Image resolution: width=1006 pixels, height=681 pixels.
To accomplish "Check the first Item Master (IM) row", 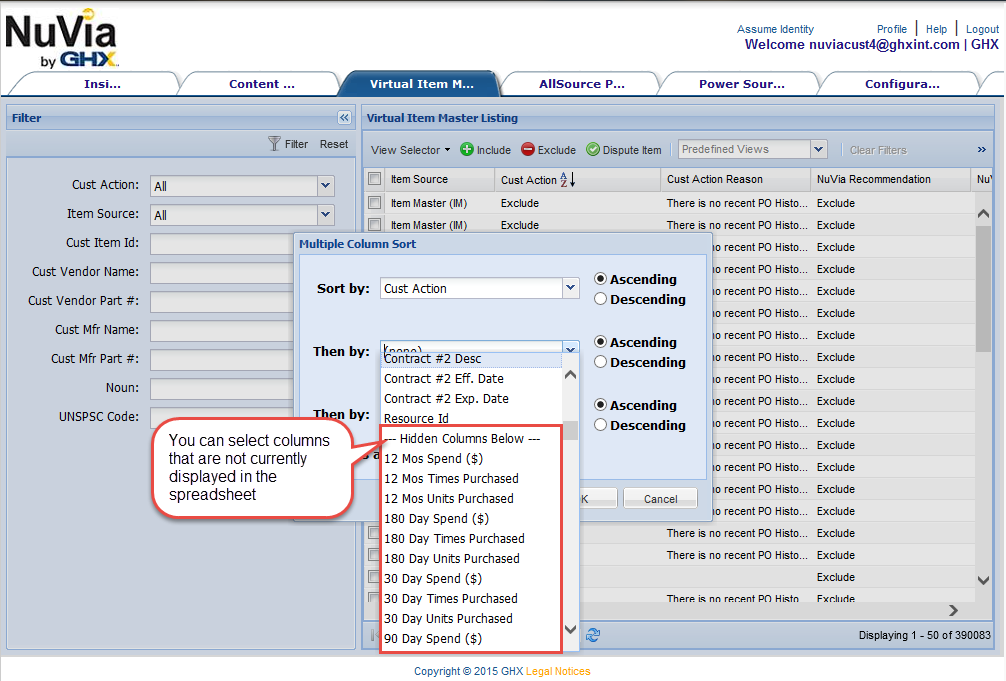I will (x=375, y=203).
